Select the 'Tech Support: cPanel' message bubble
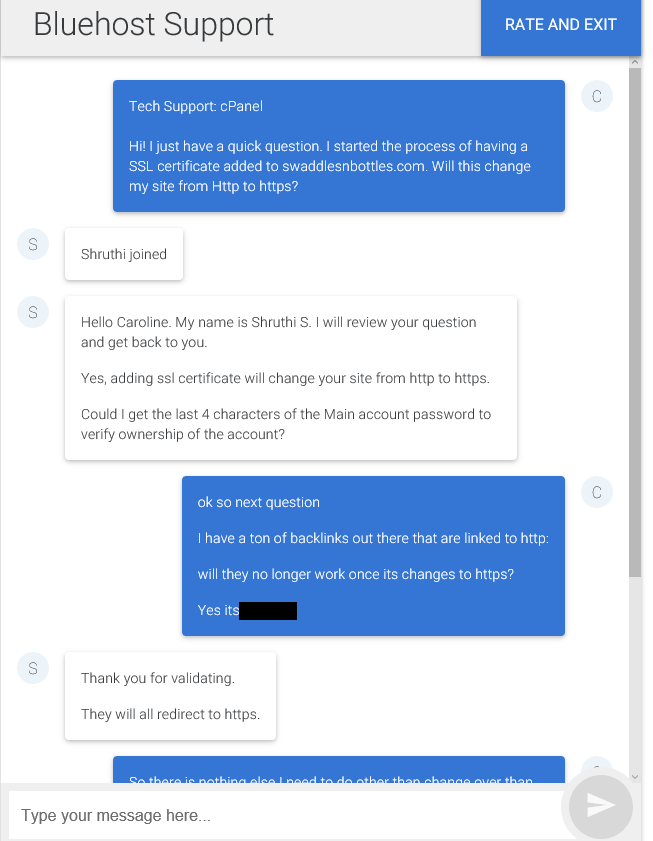Screen dimensions: 653x841 pyautogui.click(x=338, y=146)
